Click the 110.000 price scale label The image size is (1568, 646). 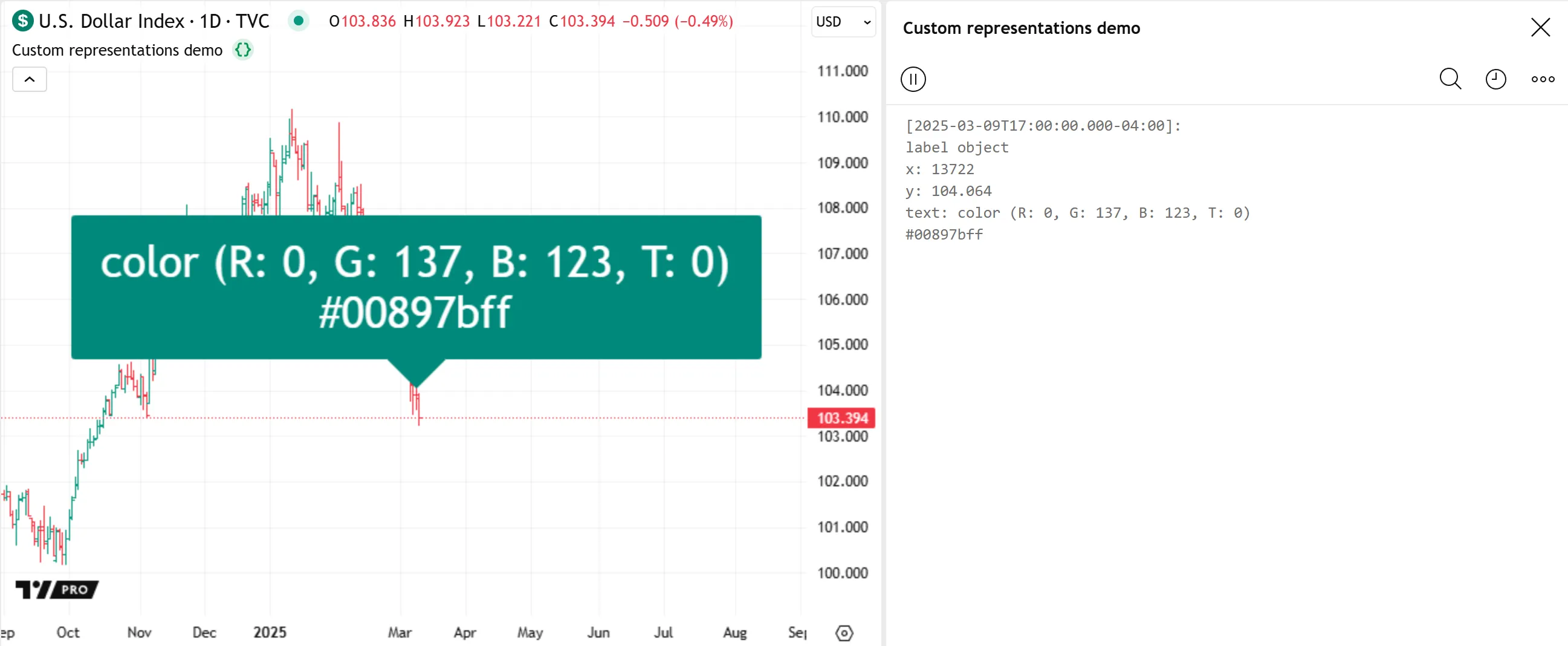point(842,117)
